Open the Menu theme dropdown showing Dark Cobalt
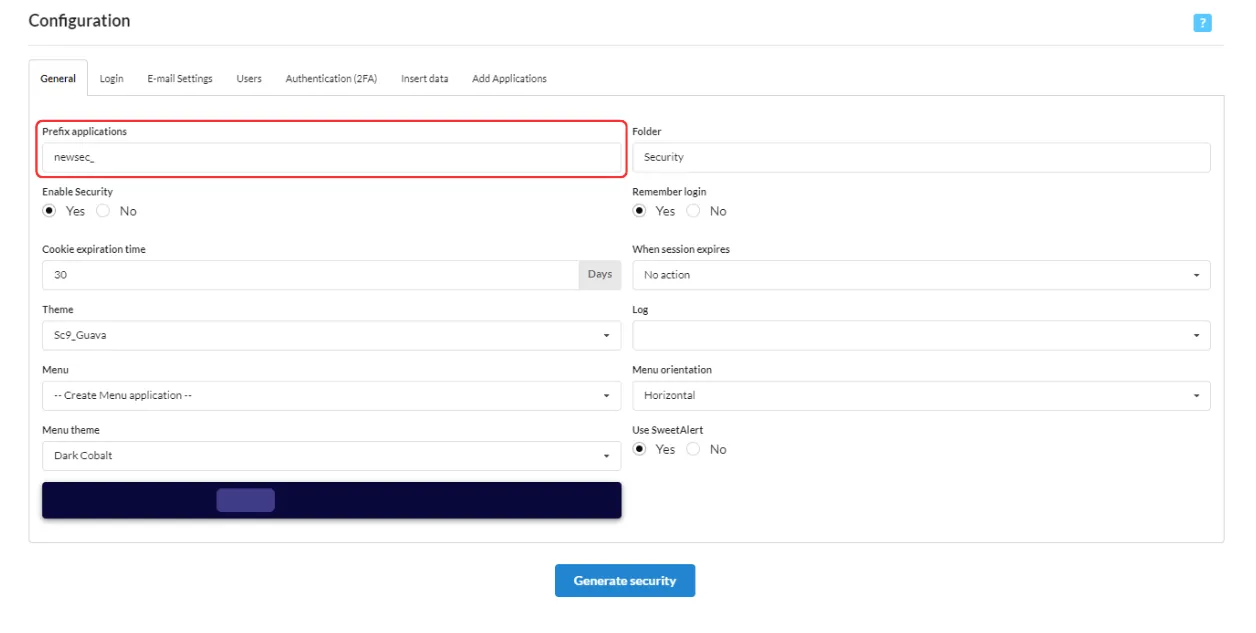 331,456
